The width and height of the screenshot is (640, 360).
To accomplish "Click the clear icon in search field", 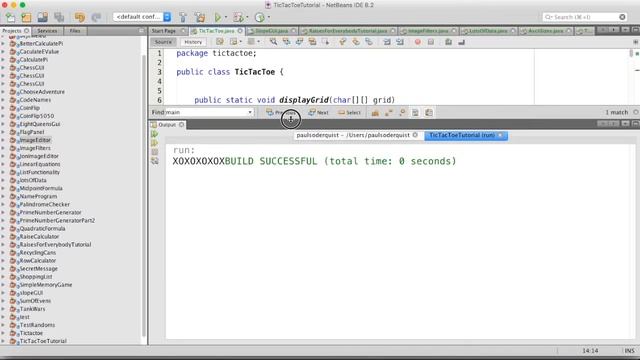I will point(622,17).
